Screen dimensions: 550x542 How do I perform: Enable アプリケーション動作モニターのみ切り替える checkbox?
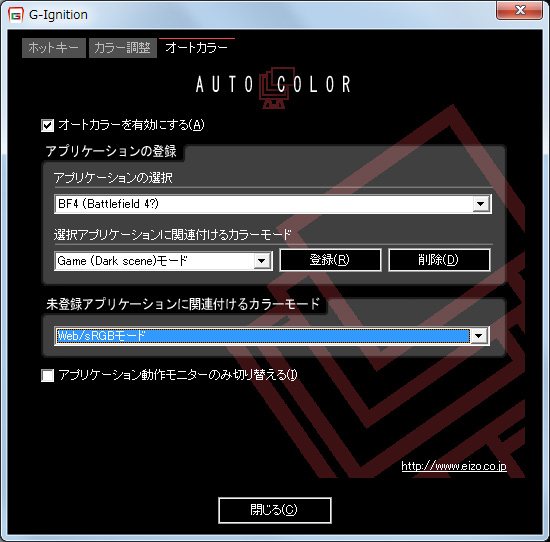[47, 375]
